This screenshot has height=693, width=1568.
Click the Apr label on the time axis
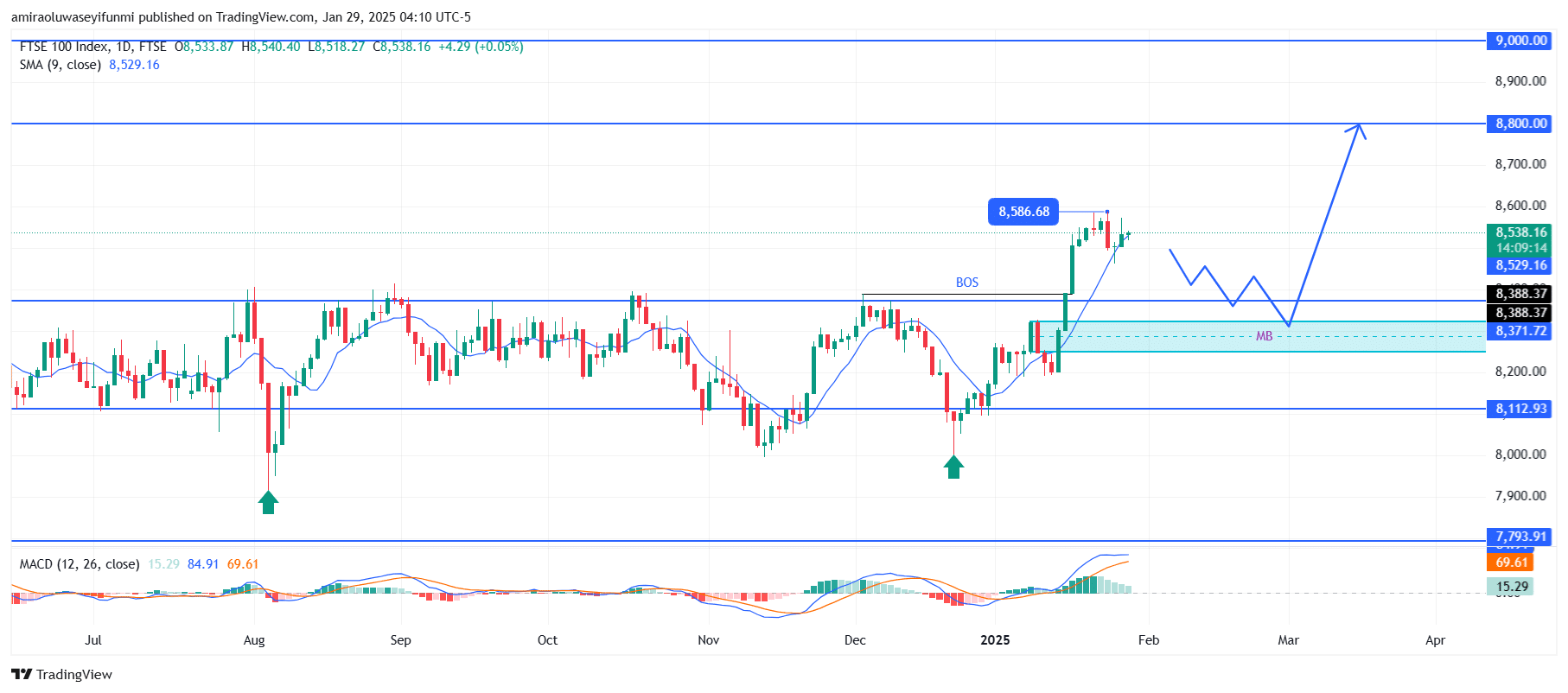coord(1435,640)
